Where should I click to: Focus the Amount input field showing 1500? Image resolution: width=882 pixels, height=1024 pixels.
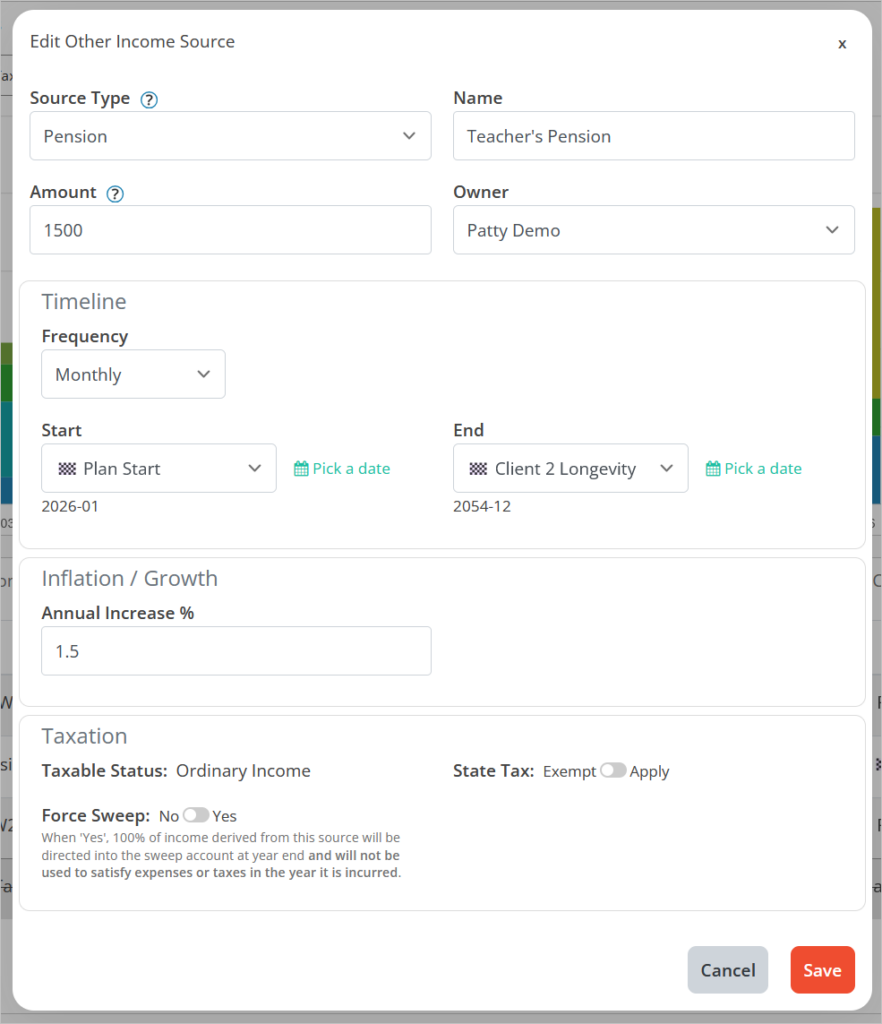tap(230, 230)
